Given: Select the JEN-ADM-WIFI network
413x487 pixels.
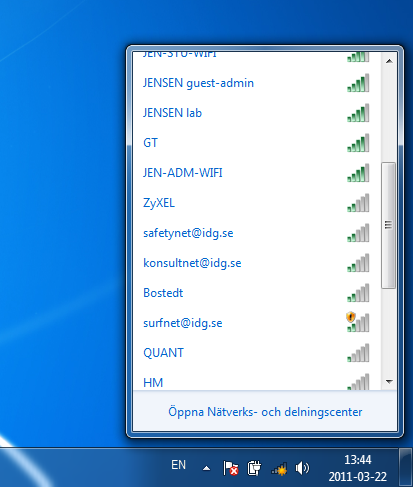Looking at the screenshot, I should click(256, 173).
